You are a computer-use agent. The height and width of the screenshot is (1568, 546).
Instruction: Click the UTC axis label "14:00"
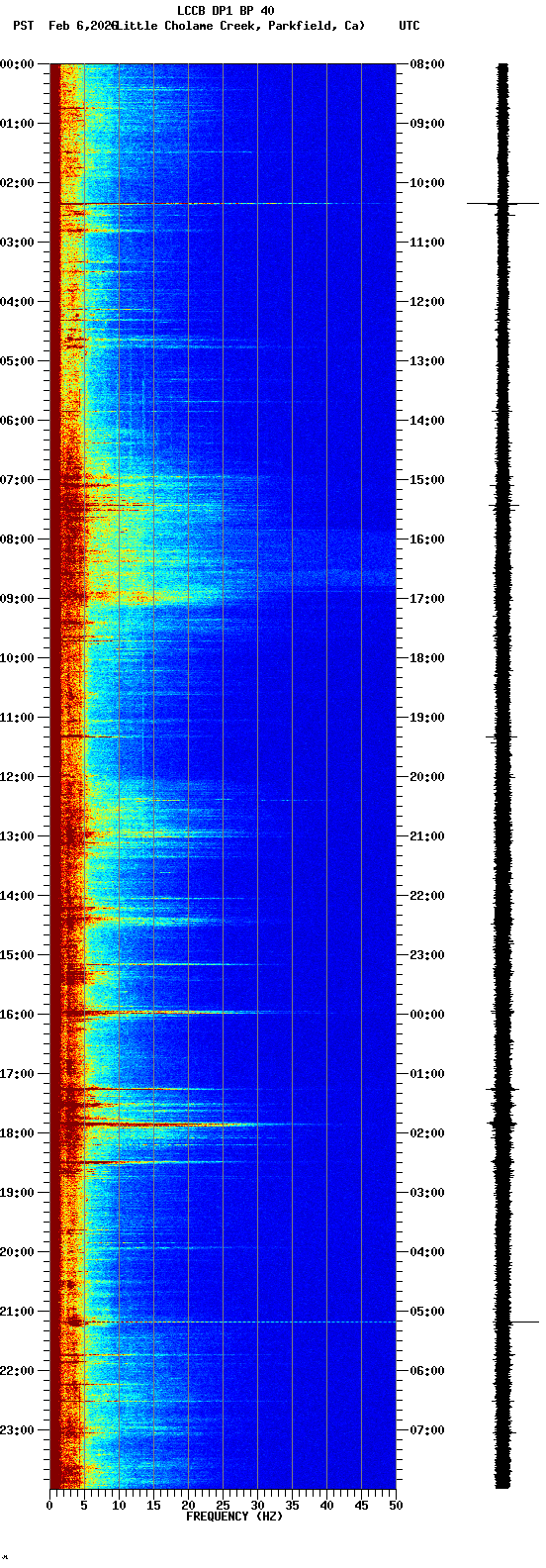427,421
